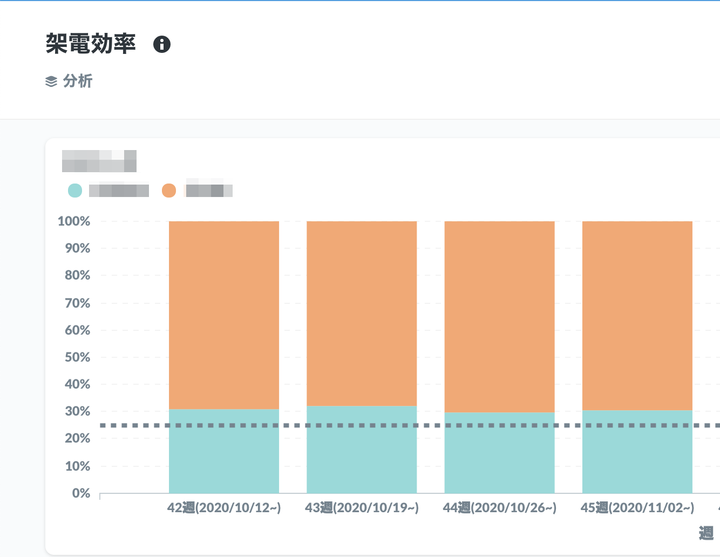Click the 42週(2020/10/12~) axis label
Screen dimensions: 720x557
(x=224, y=508)
